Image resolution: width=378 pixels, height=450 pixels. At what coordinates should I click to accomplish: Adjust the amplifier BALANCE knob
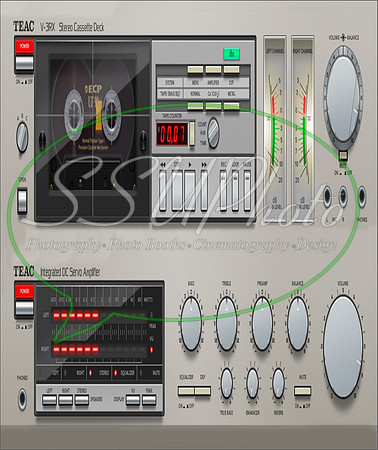tap(298, 323)
